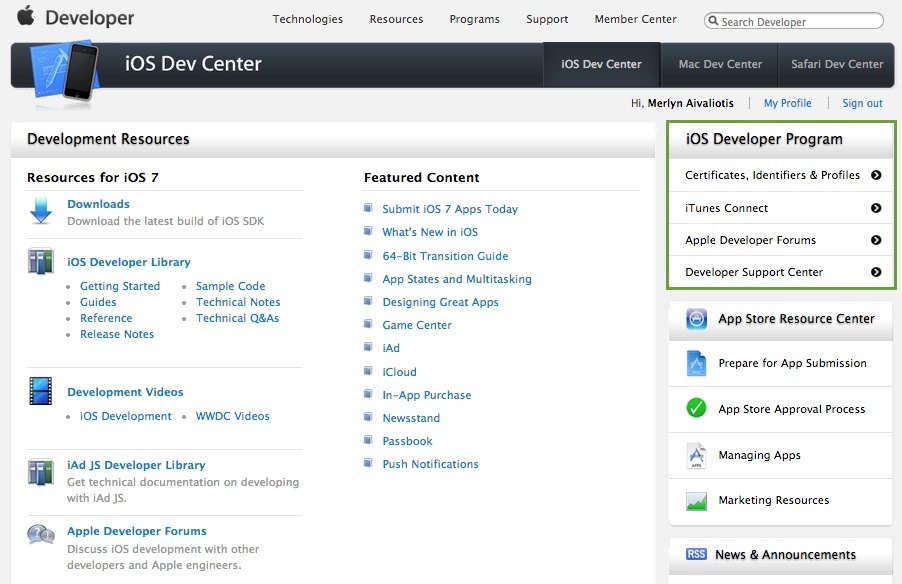The height and width of the screenshot is (584, 902).
Task: Click the Development Videos film icon
Action: (41, 391)
